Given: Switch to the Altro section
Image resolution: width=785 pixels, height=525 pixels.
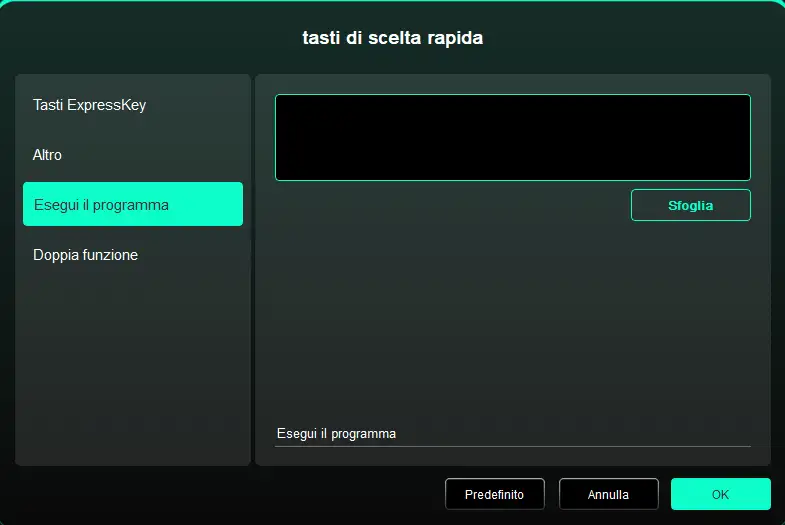Looking at the screenshot, I should tap(133, 155).
